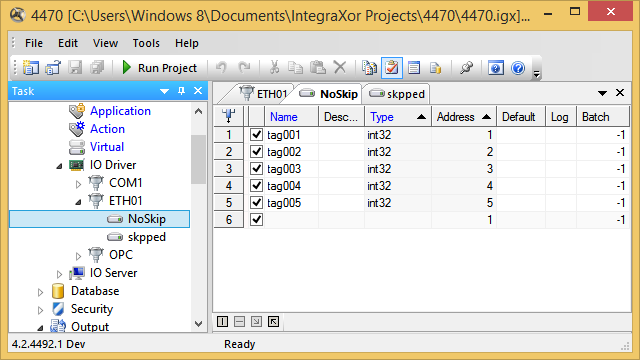Select the NoSkip tab
Viewport: 640px width, 360px height.
click(329, 94)
